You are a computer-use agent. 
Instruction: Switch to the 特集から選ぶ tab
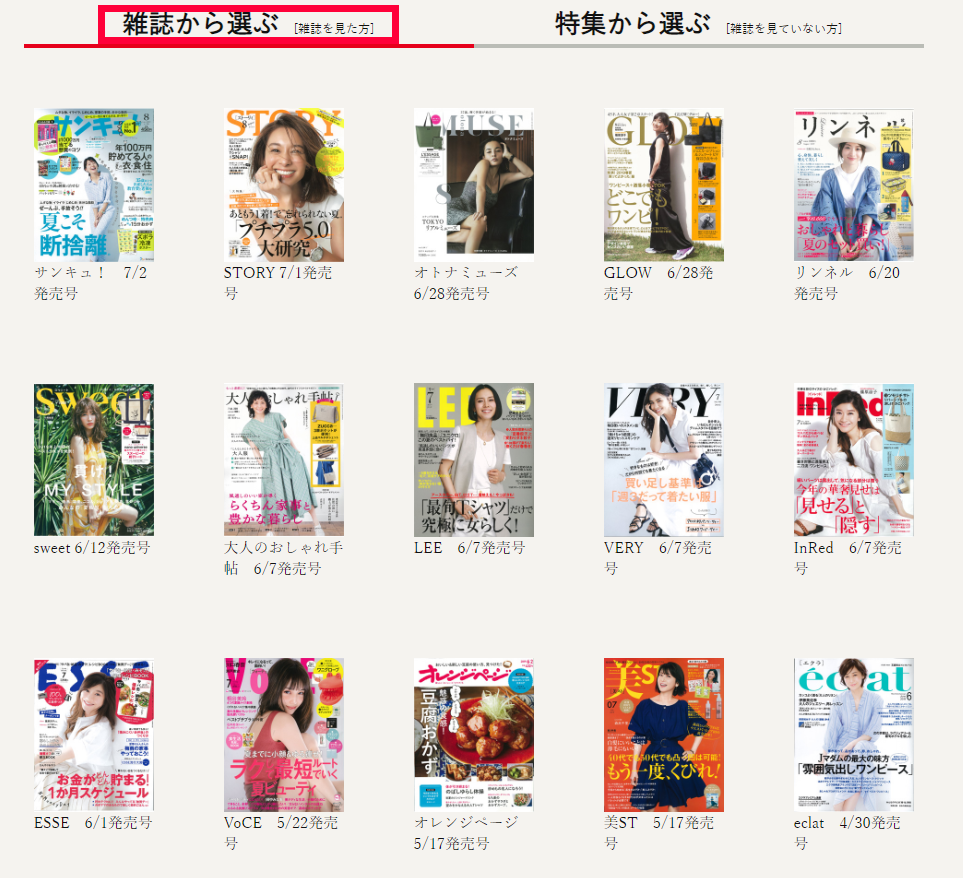(698, 25)
